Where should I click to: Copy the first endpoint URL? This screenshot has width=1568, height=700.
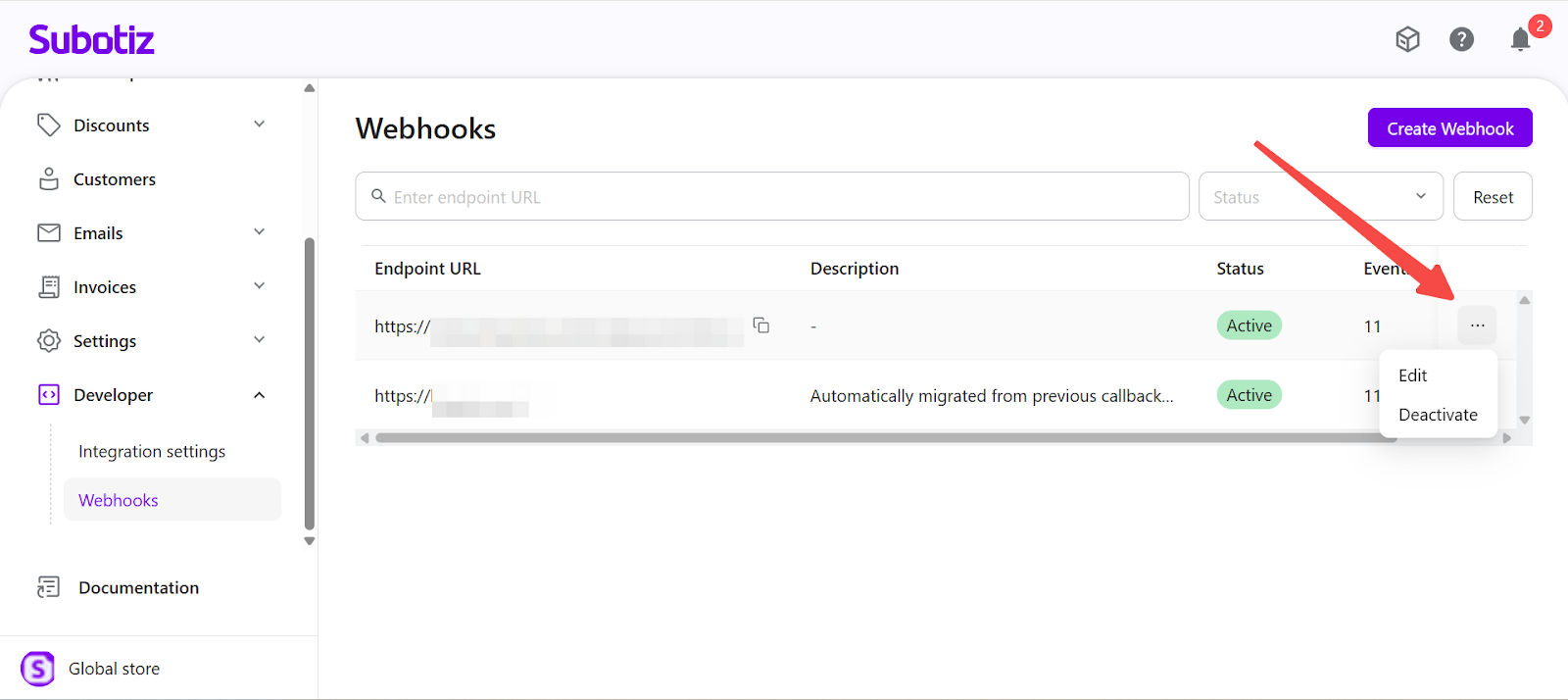coord(760,325)
